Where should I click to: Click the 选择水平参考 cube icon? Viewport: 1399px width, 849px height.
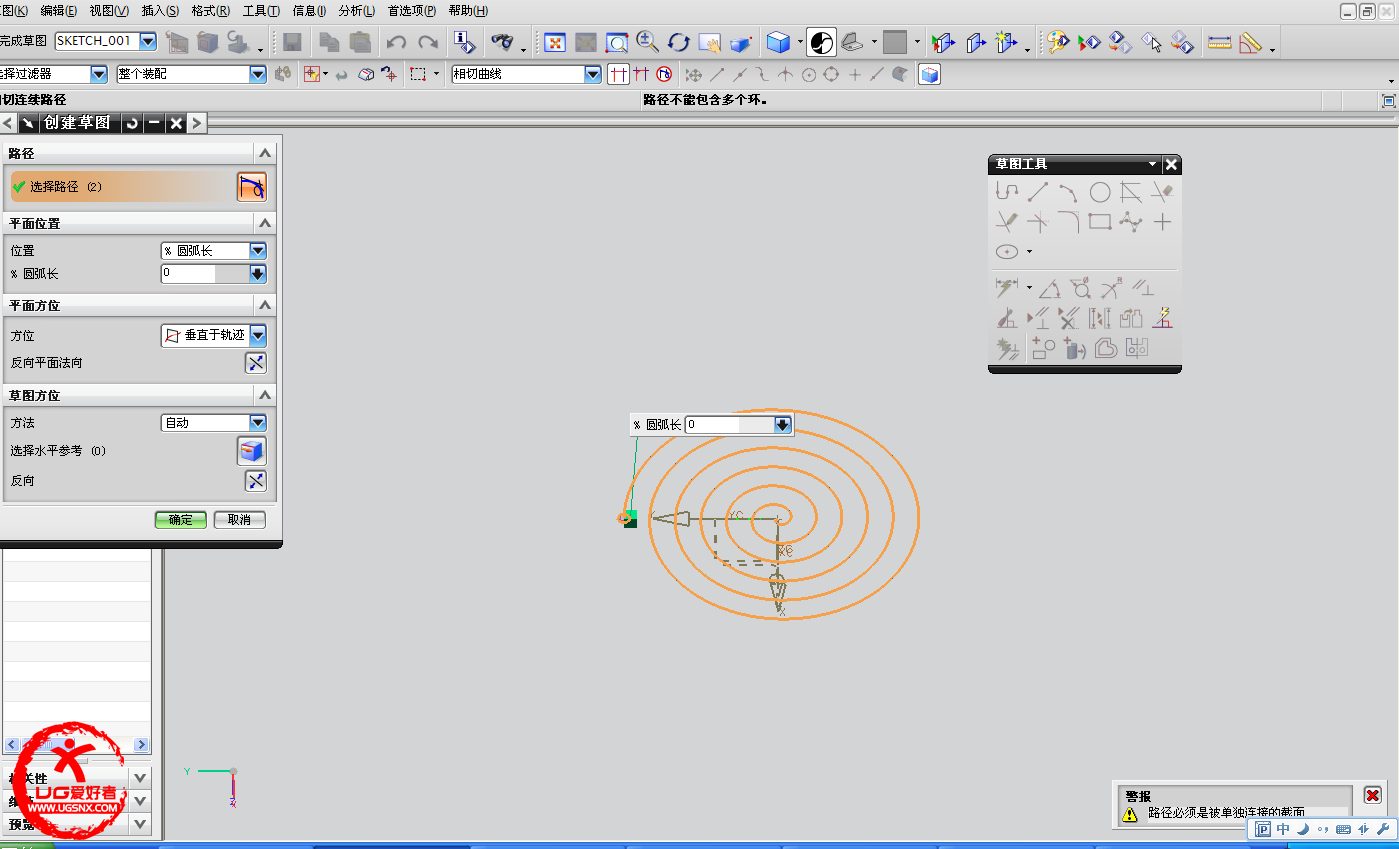(252, 451)
